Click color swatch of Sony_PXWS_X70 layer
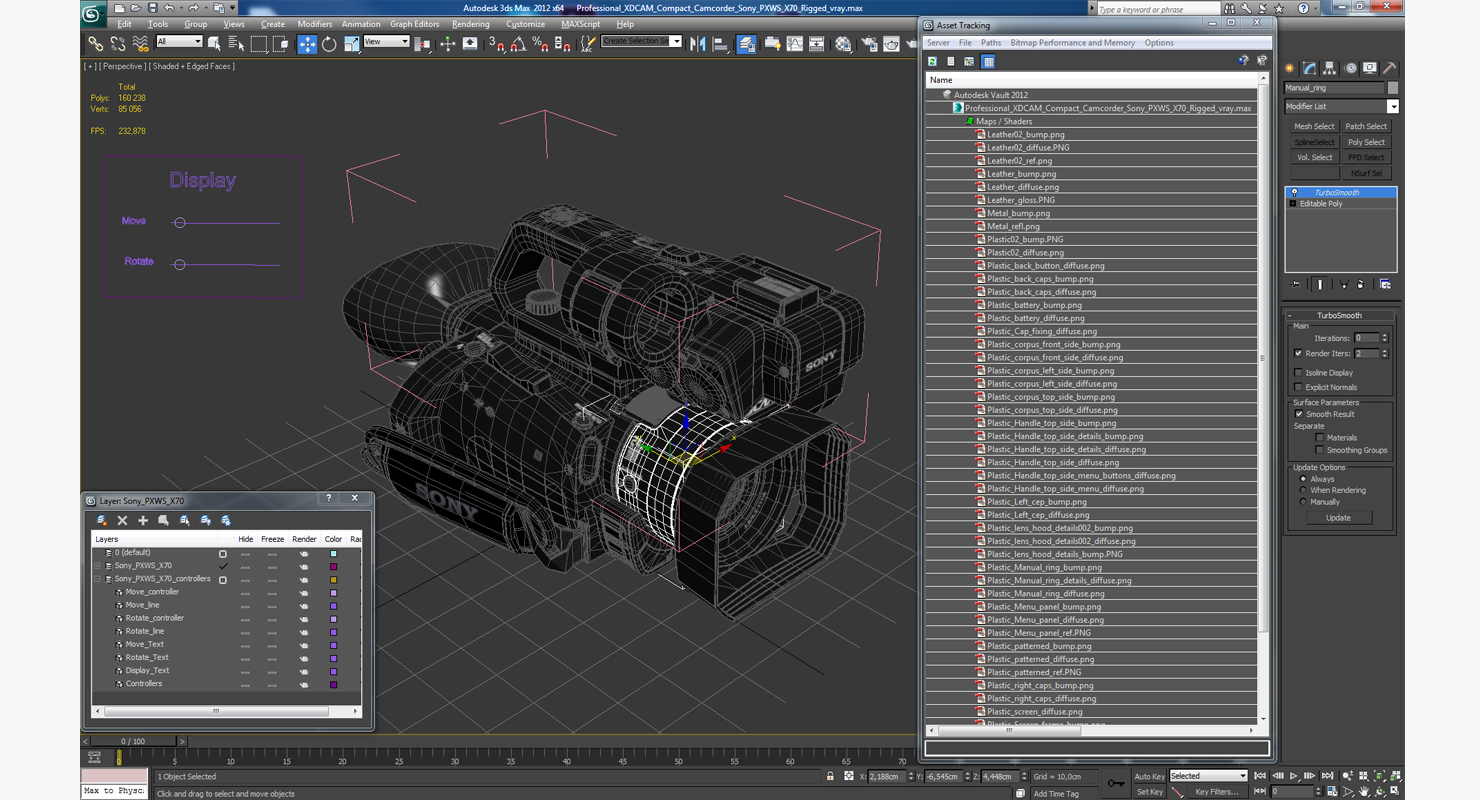This screenshot has width=1480, height=800. [x=333, y=566]
